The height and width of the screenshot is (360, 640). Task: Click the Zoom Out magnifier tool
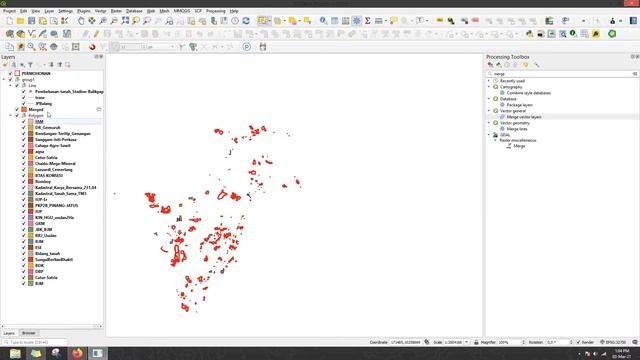[114, 20]
